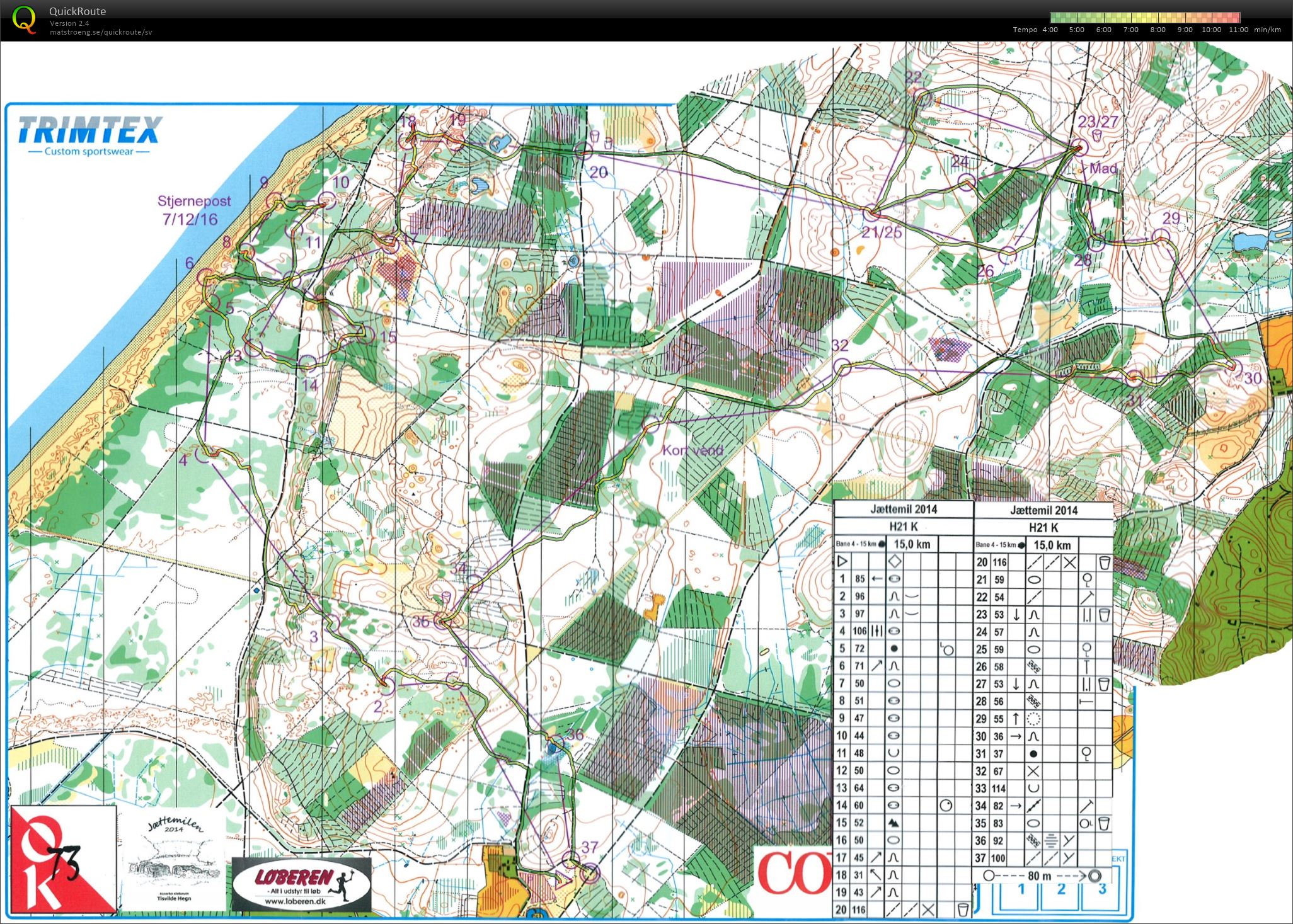Click the Stjernepost 7/12/16 label
The height and width of the screenshot is (924, 1293).
(x=193, y=210)
